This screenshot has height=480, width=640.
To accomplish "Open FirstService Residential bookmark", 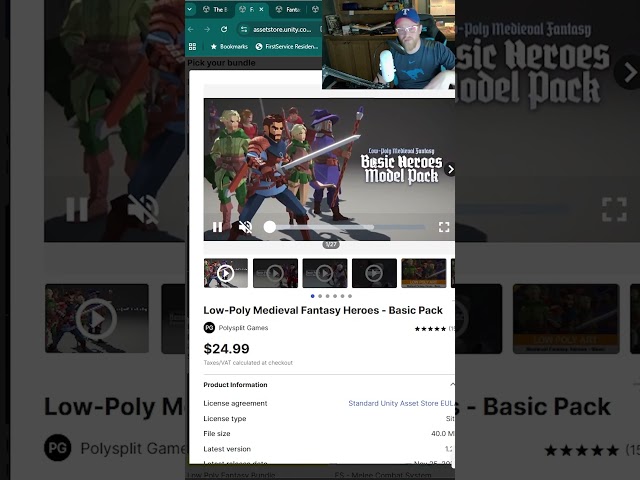I will [287, 47].
